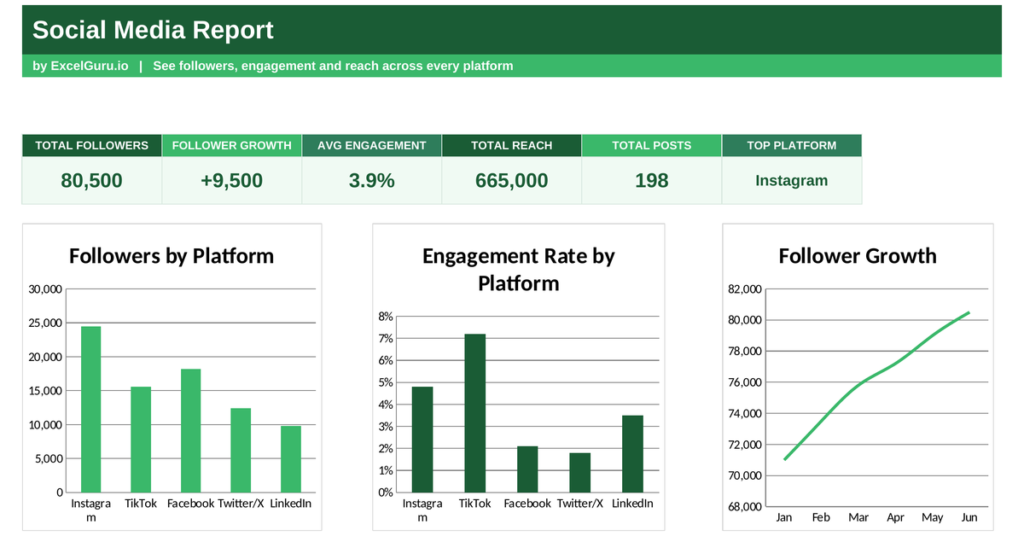
Task: Click 4% axis label in Engagement chart
Action: (x=385, y=405)
